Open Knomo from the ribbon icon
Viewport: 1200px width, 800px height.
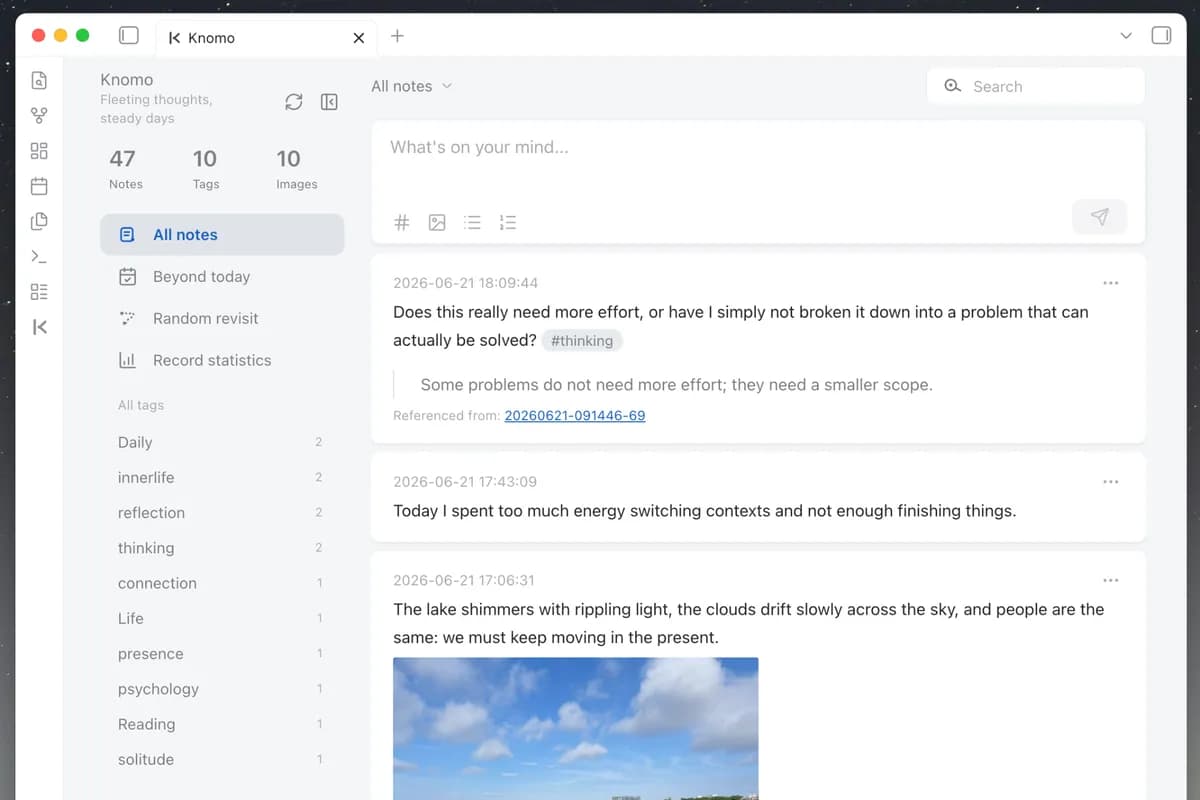click(39, 327)
